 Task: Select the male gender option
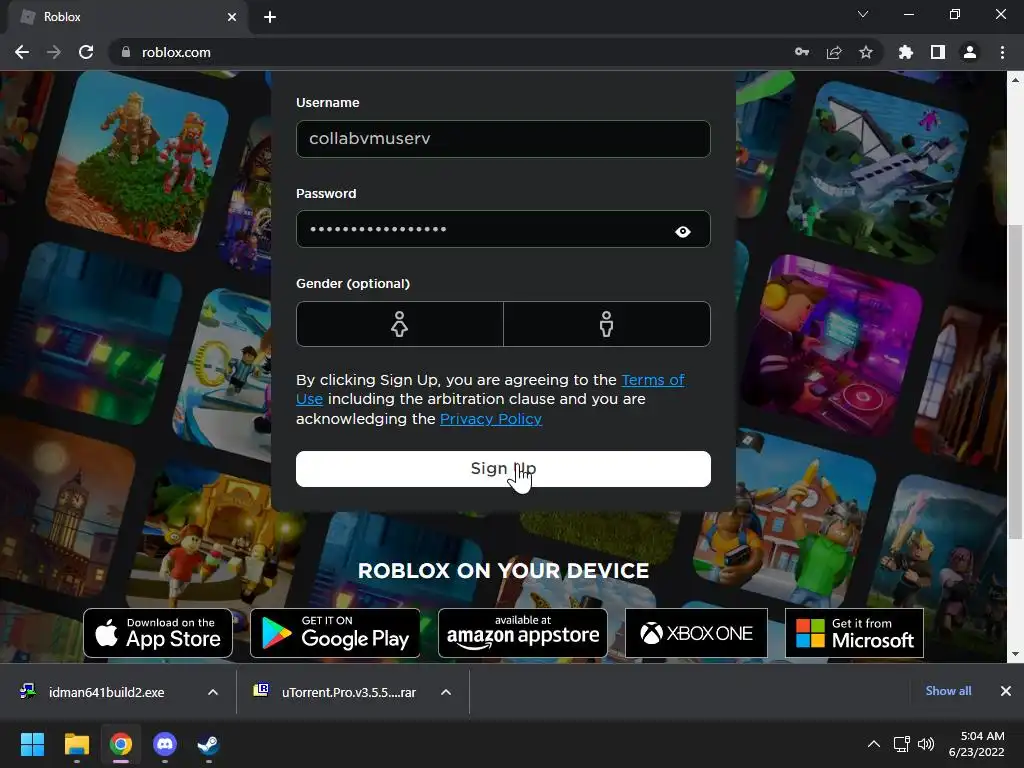pyautogui.click(x=607, y=324)
